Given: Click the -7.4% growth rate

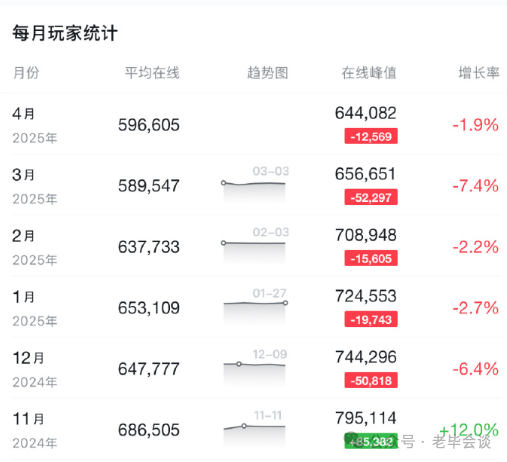Looking at the screenshot, I should 476,186.
